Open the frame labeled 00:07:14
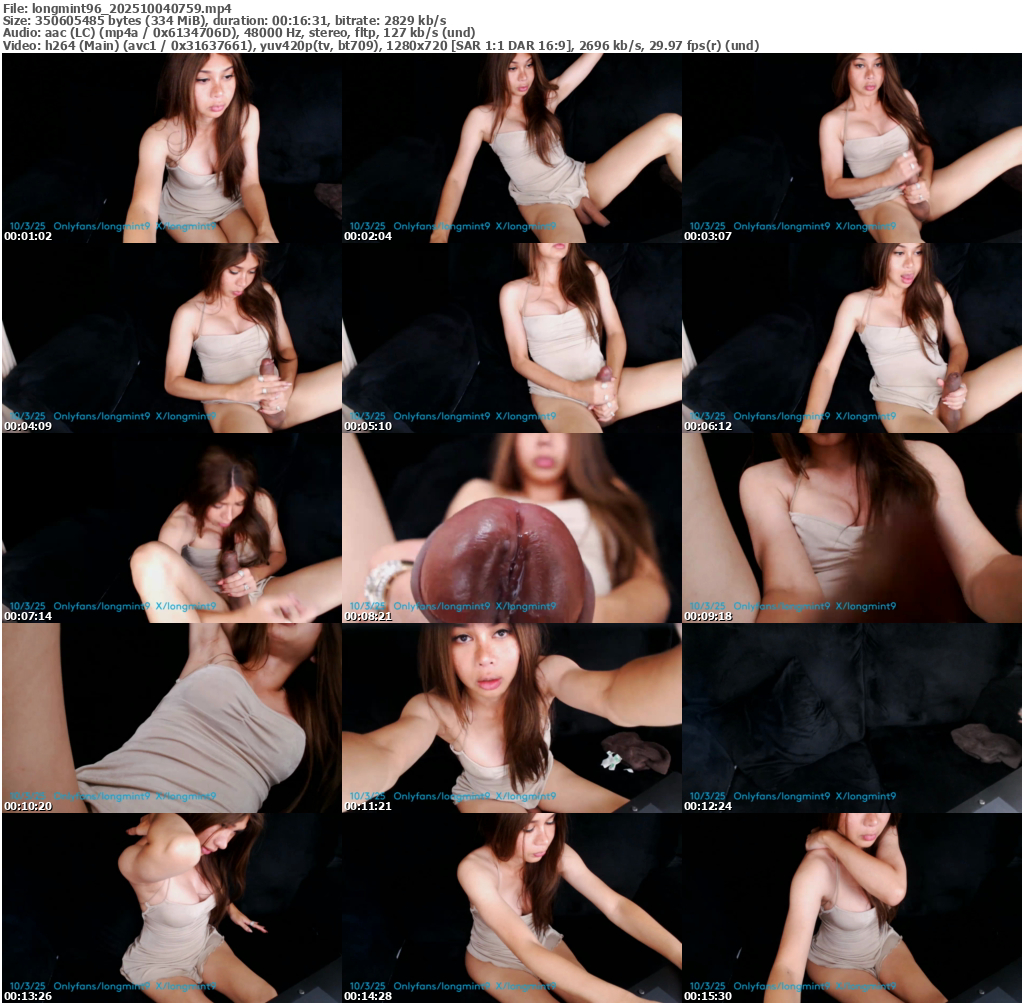 (x=171, y=527)
